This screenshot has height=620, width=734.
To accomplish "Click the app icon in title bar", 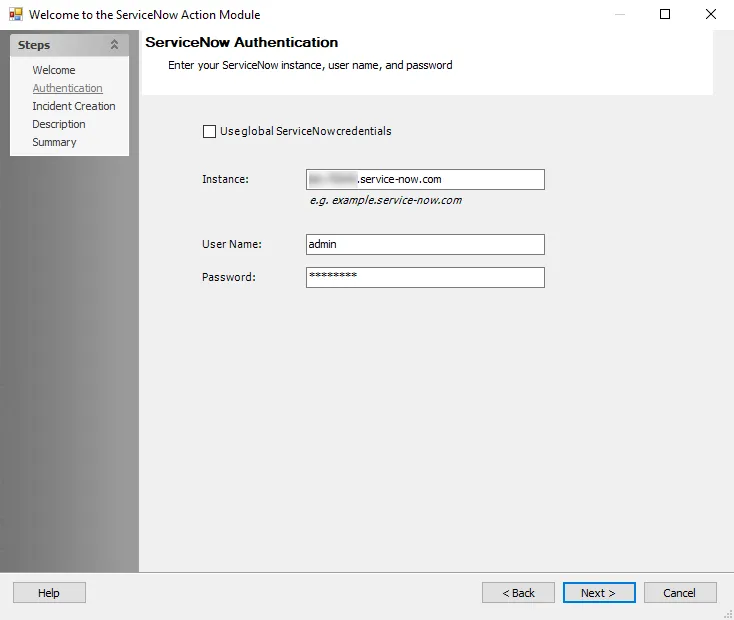I will pyautogui.click(x=15, y=15).
